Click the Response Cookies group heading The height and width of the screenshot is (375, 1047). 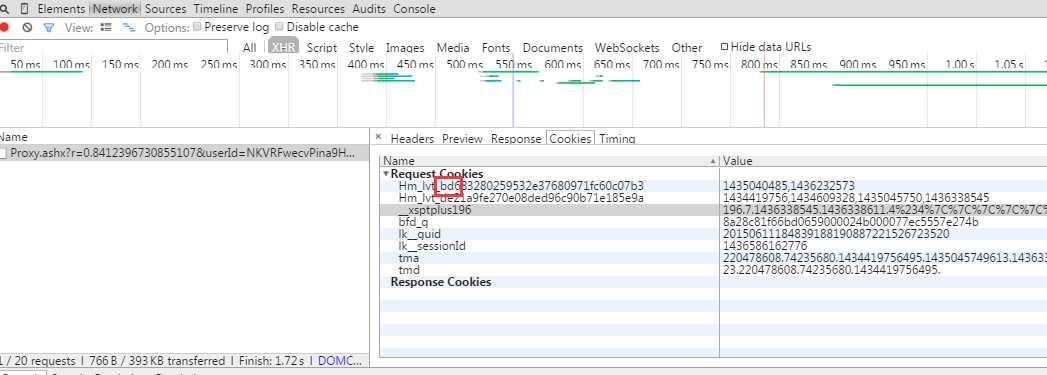441,282
